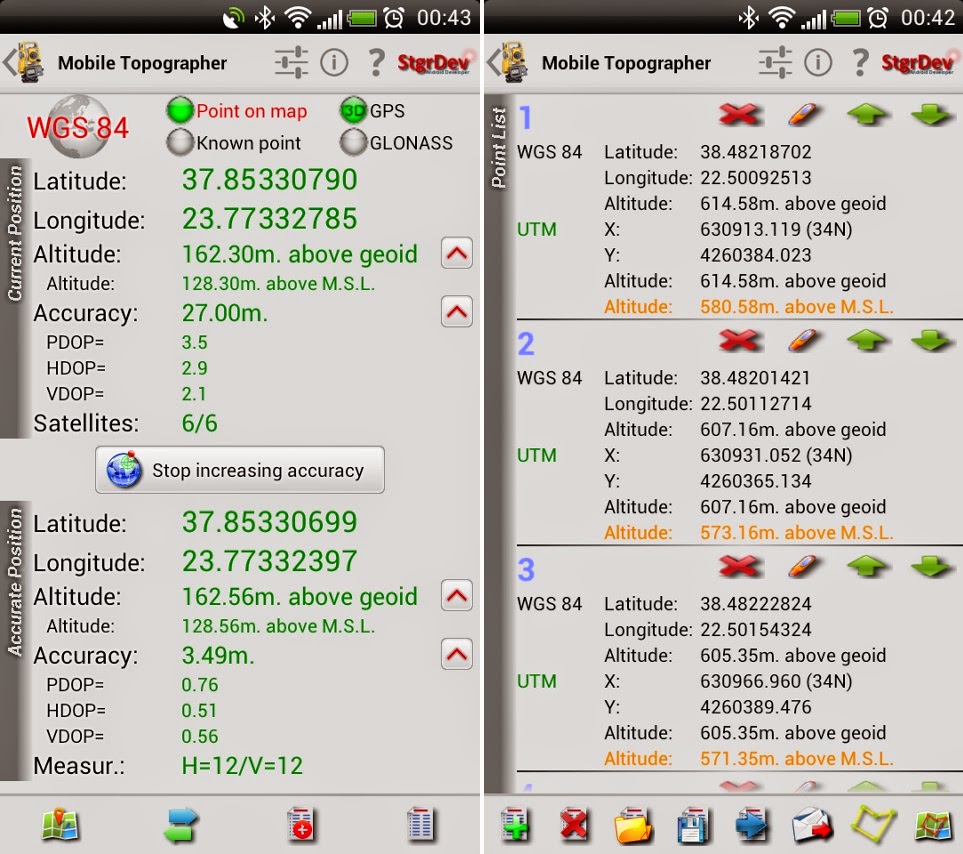The image size is (963, 854).
Task: Tap Bluetooth icon in left status bar
Action: click(265, 18)
